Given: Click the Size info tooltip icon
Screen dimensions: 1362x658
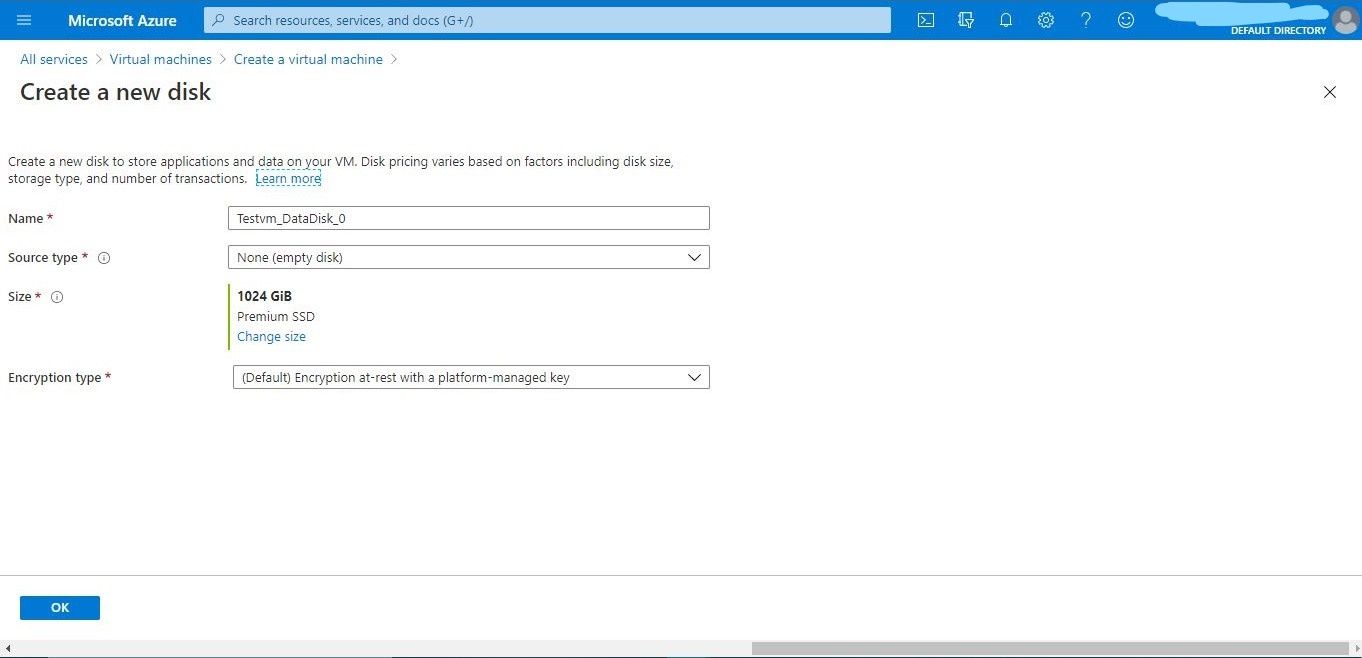Looking at the screenshot, I should click(57, 296).
